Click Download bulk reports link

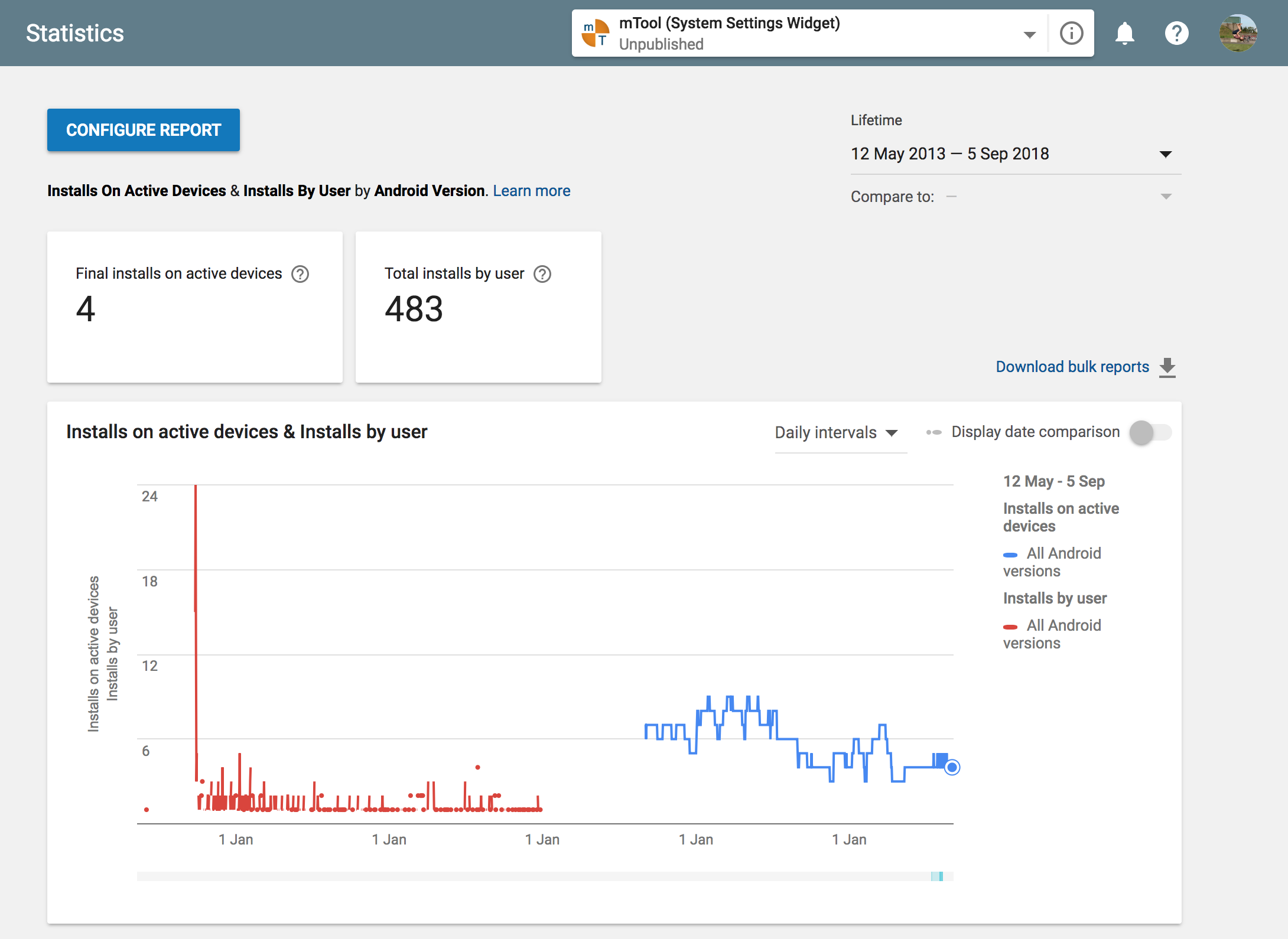click(1072, 367)
